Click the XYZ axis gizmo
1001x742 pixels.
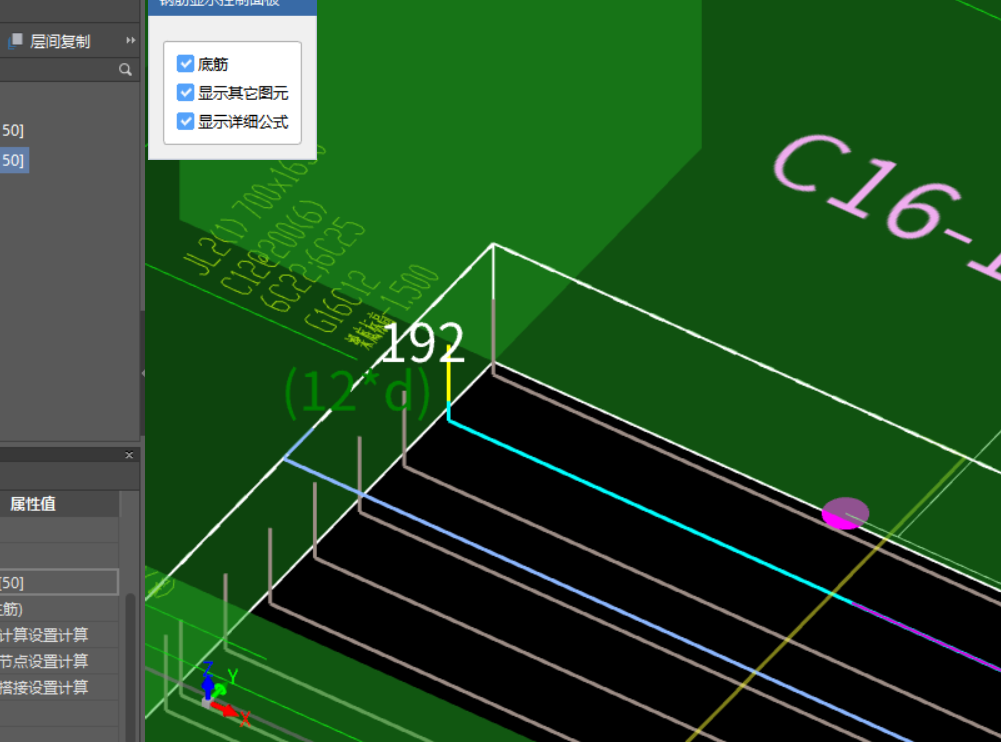pos(222,695)
